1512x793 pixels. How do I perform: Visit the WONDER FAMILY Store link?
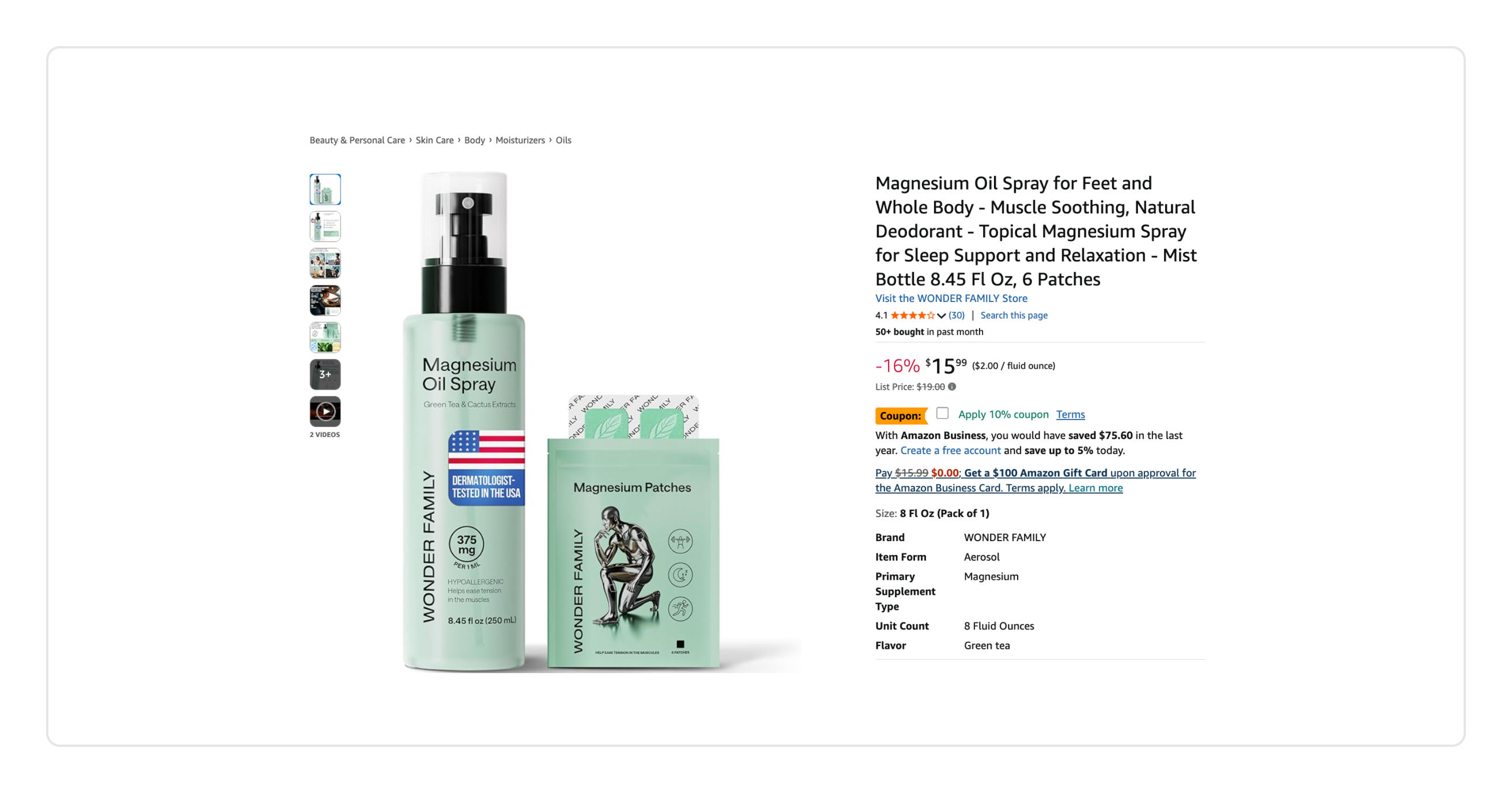[x=951, y=298]
